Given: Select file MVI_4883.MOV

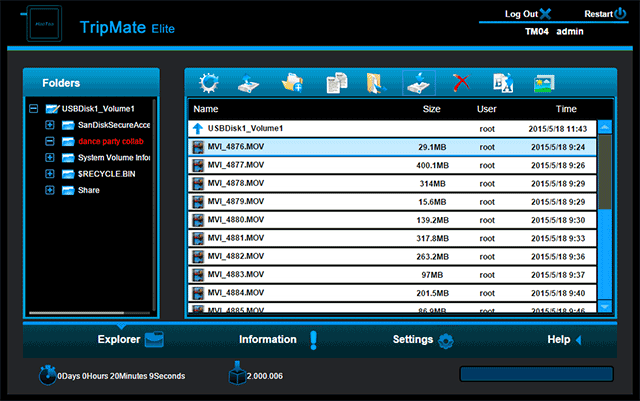Looking at the screenshot, I should pyautogui.click(x=392, y=275).
